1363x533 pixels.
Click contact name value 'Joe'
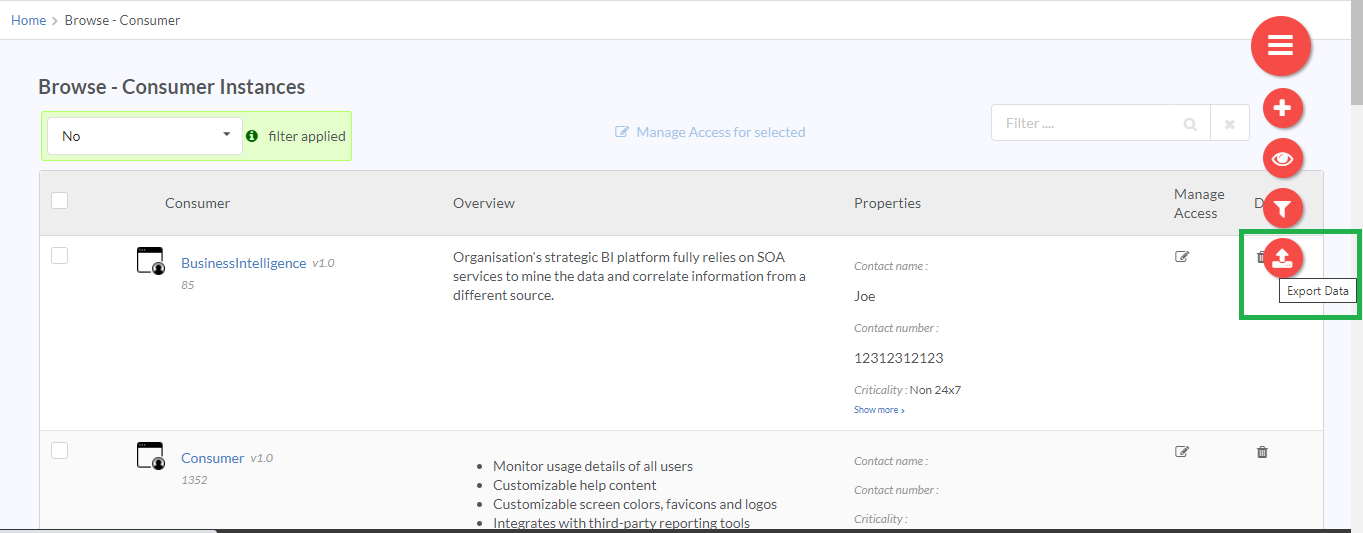[865, 296]
